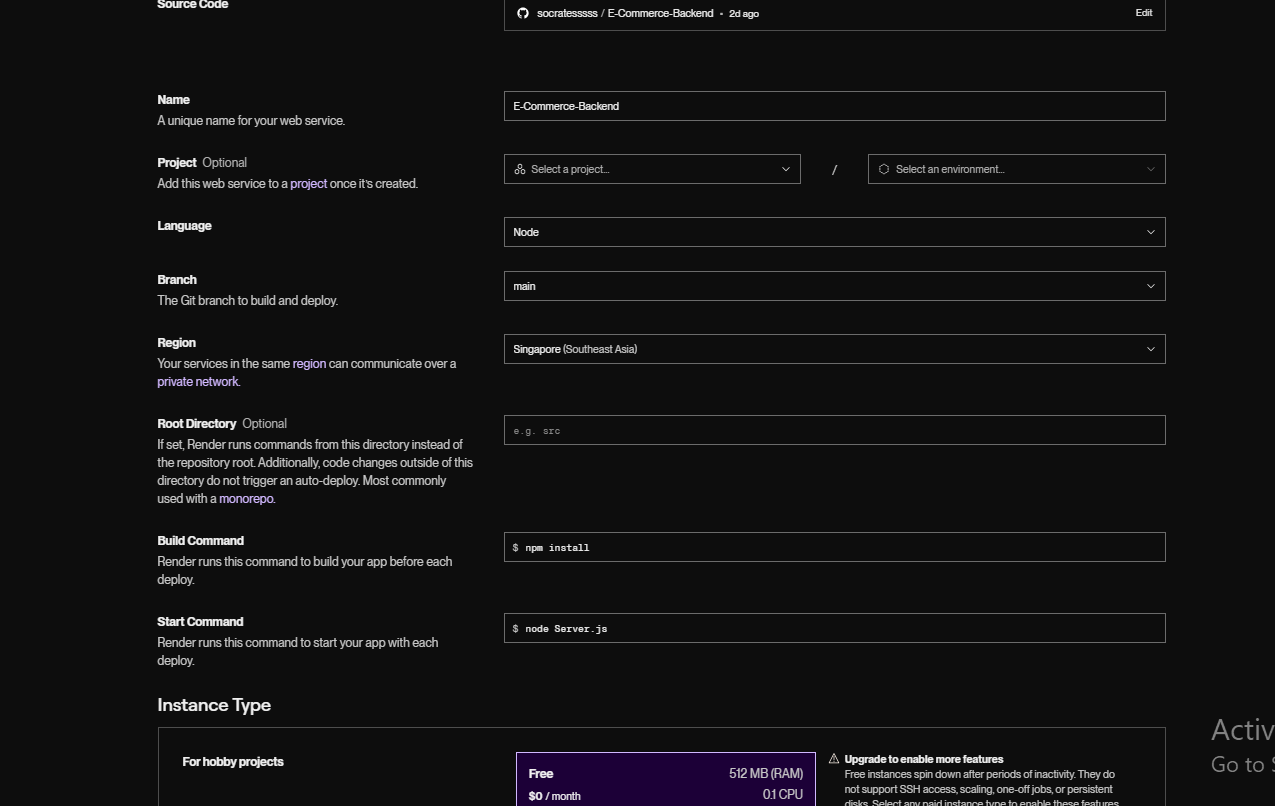Image resolution: width=1275 pixels, height=806 pixels.
Task: Click the Name field with E-Commerce-Backend
Action: [x=834, y=106]
